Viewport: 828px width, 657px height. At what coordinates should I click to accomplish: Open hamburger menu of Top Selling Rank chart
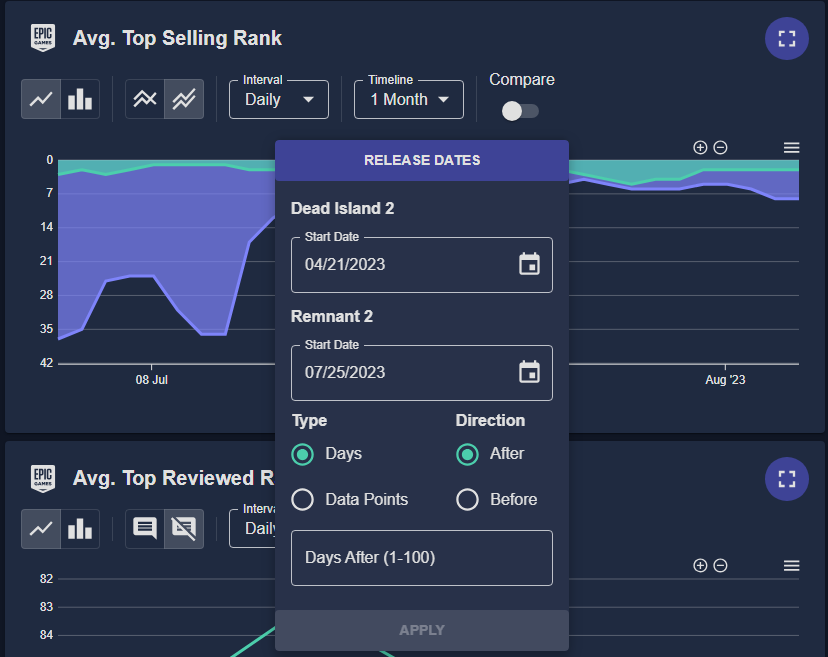click(791, 148)
